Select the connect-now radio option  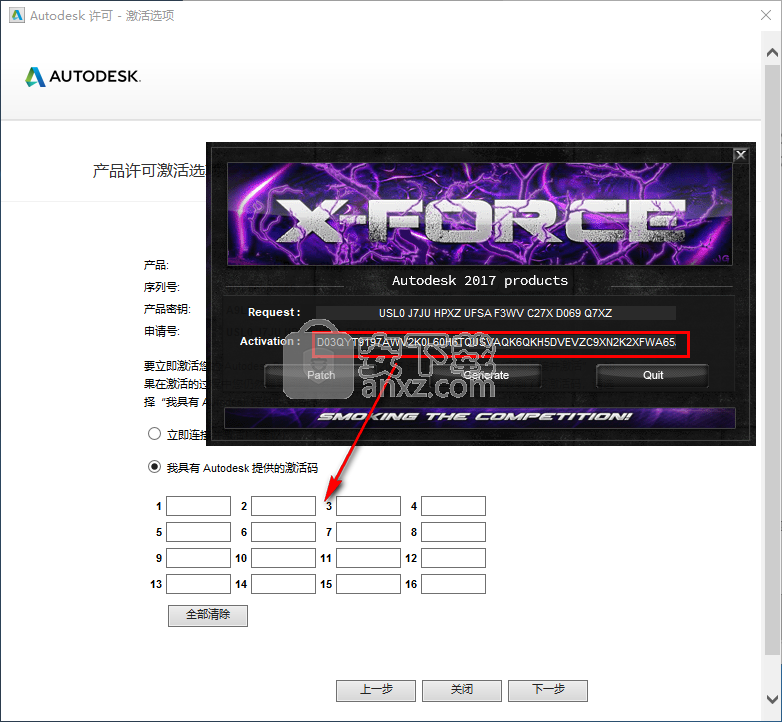(x=155, y=434)
